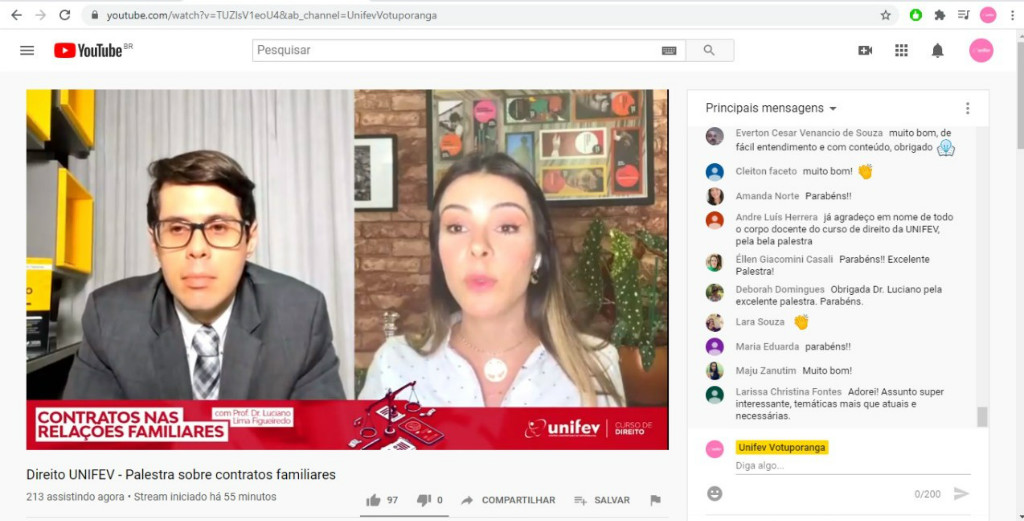
Task: Click the 213 assistindo agora text
Action: 75,497
